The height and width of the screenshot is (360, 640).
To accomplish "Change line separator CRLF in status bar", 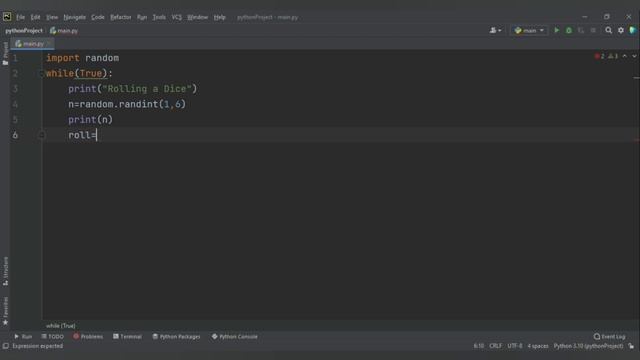I will pos(496,346).
